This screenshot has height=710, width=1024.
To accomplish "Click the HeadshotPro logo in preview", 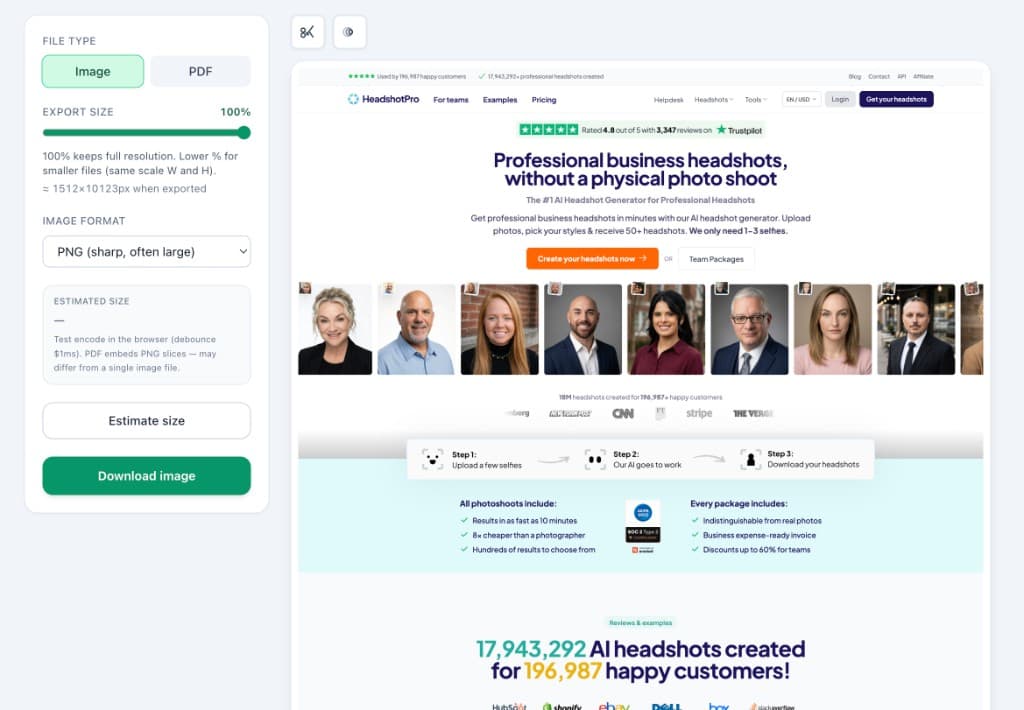I will [x=383, y=99].
